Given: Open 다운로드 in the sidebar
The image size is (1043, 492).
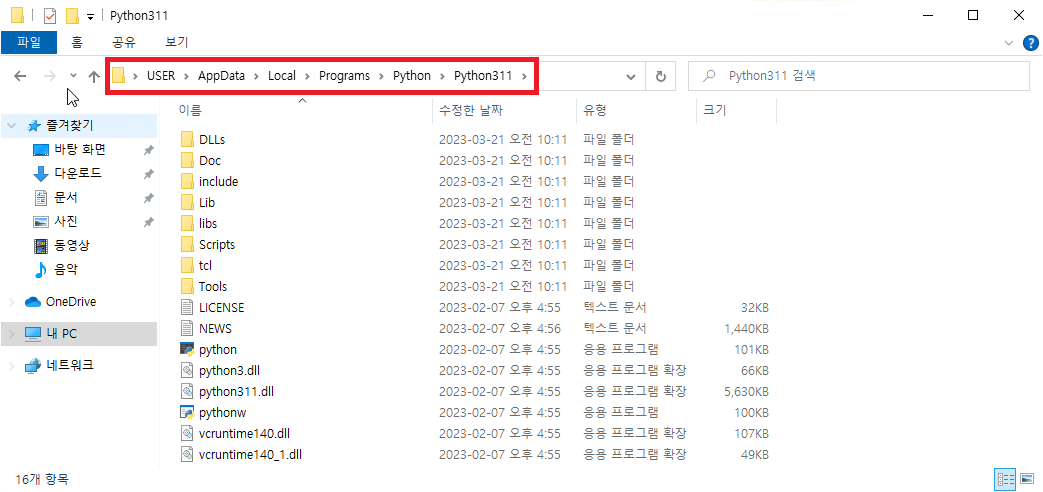Looking at the screenshot, I should point(78,174).
